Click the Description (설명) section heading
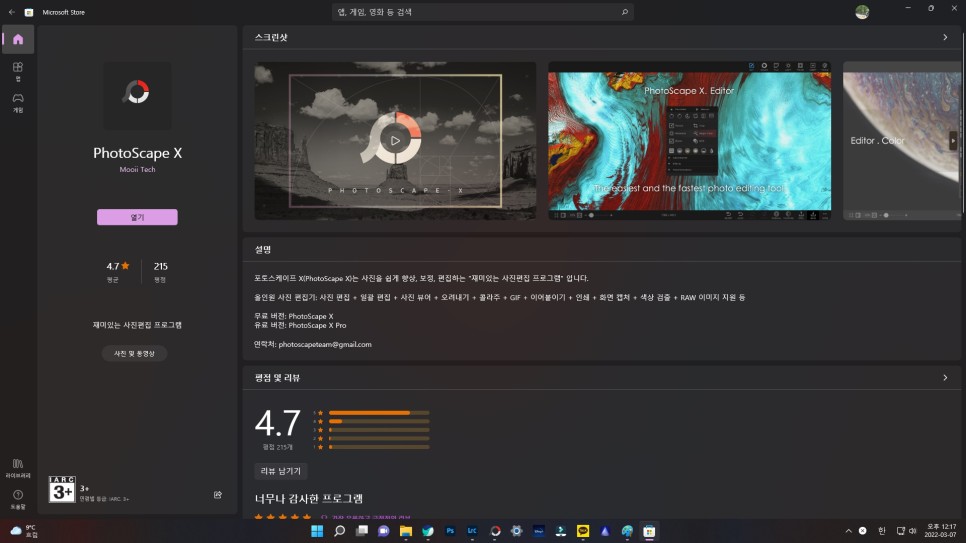Screen dimensions: 966x543 click(263, 250)
